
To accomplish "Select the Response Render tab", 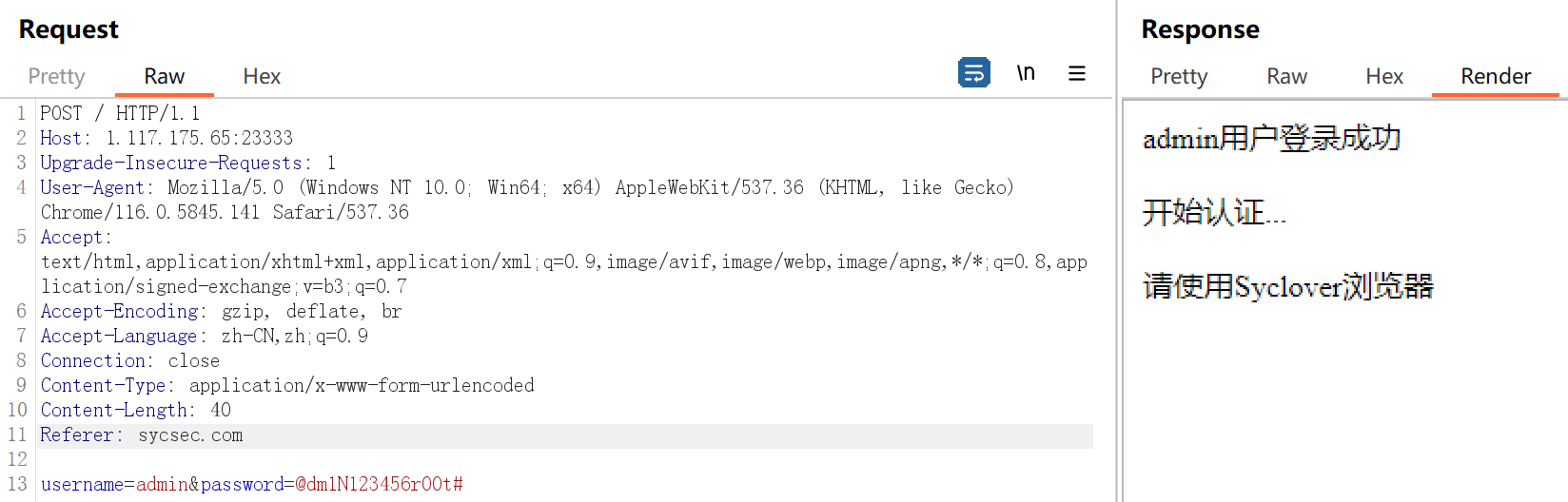I will (1496, 76).
